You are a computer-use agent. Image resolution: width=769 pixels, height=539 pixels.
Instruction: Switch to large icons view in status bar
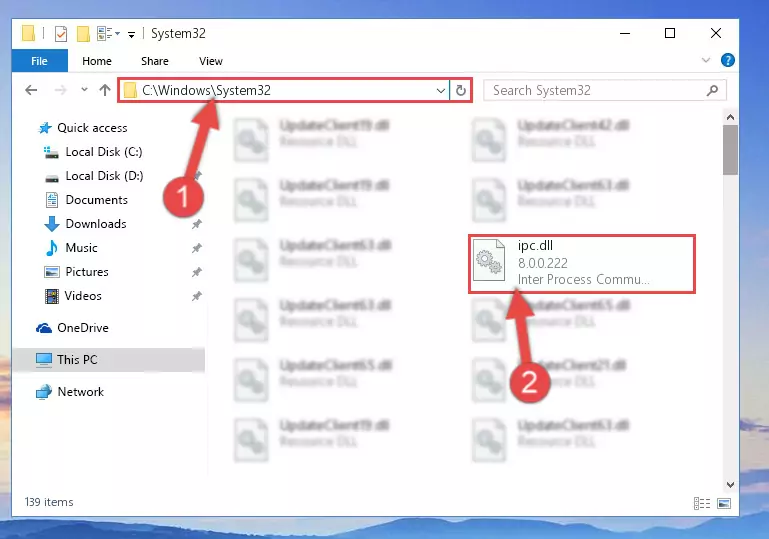coord(724,503)
